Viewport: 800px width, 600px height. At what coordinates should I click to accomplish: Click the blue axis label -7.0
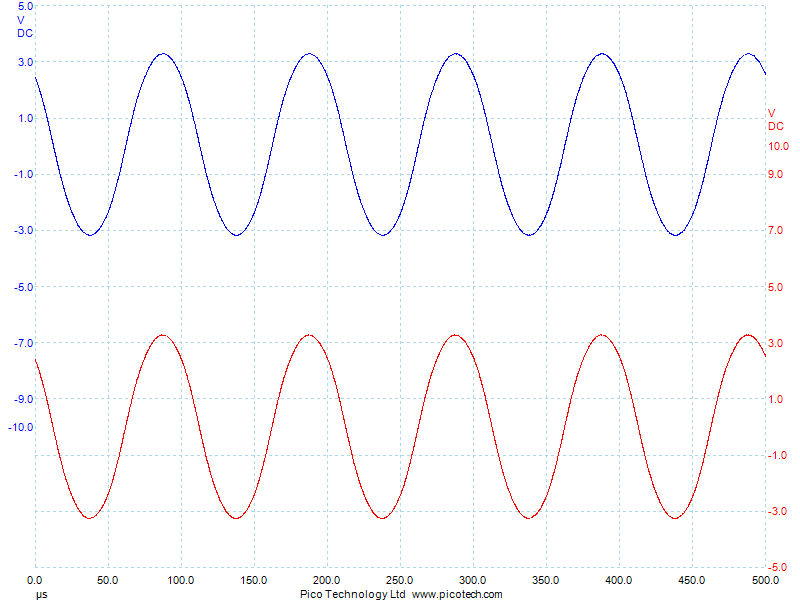23,343
